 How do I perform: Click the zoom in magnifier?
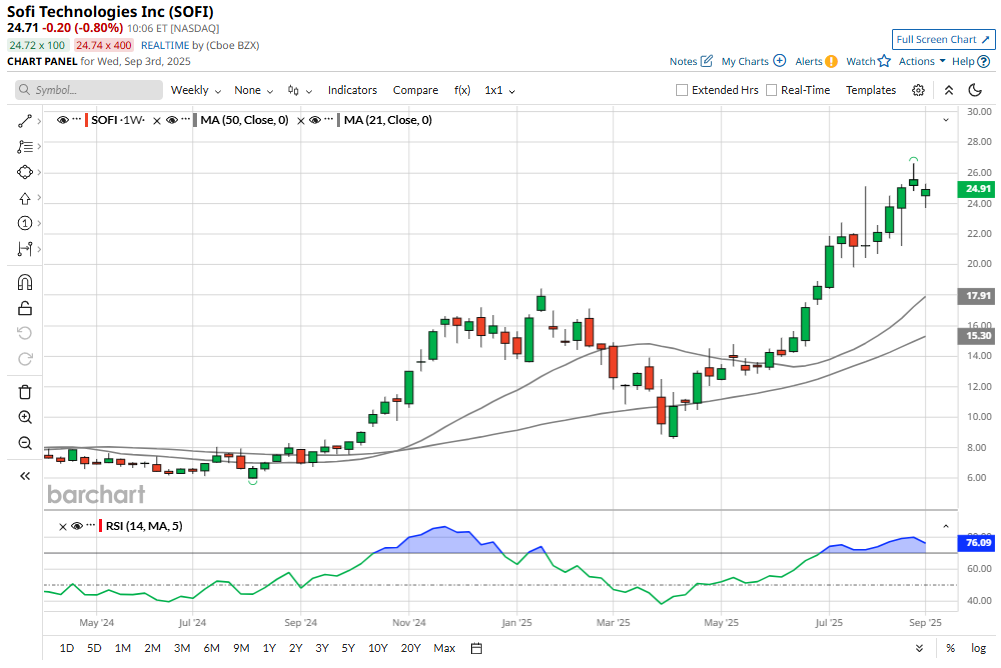(24, 417)
